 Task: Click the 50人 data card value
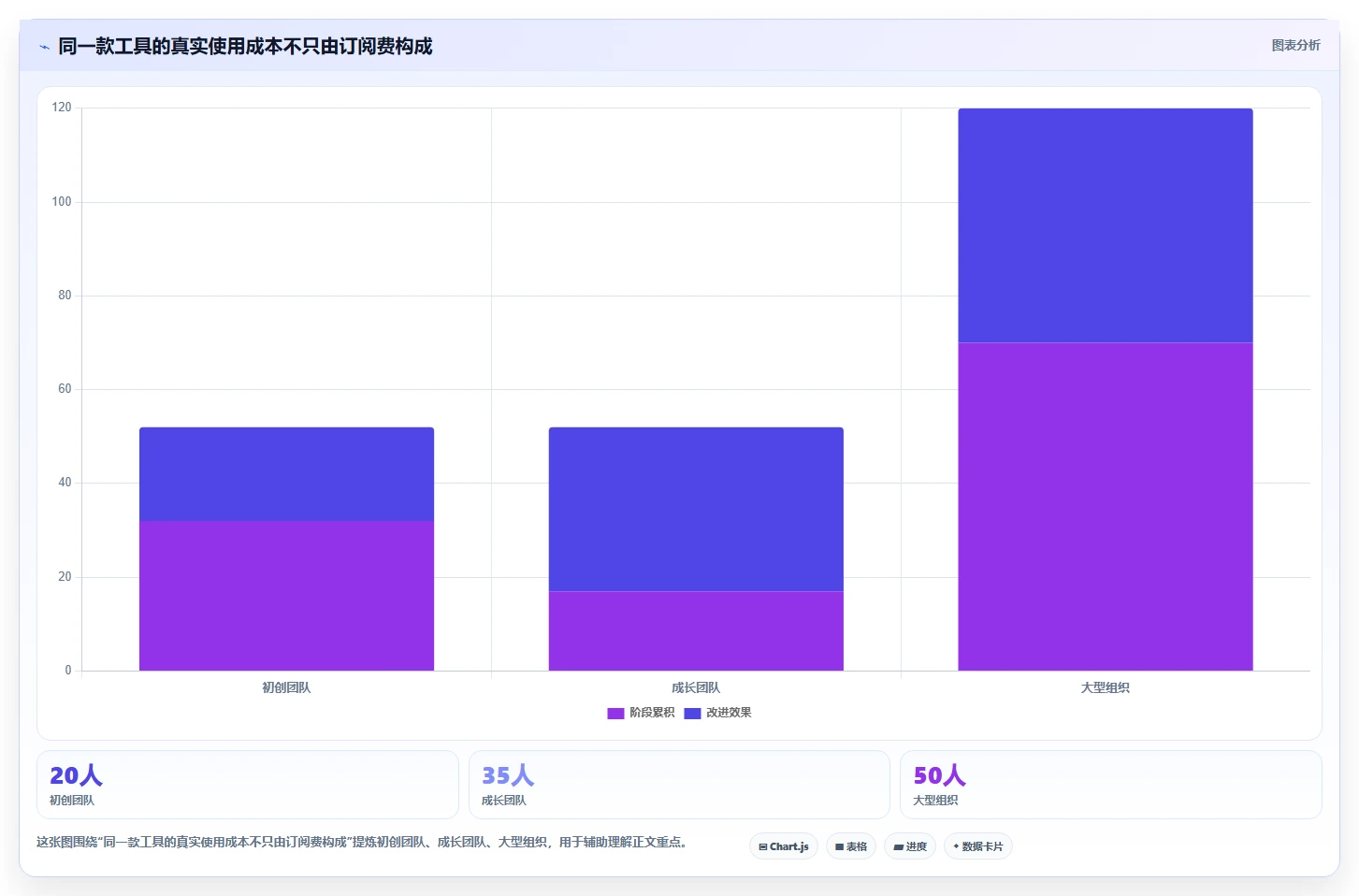tap(940, 775)
